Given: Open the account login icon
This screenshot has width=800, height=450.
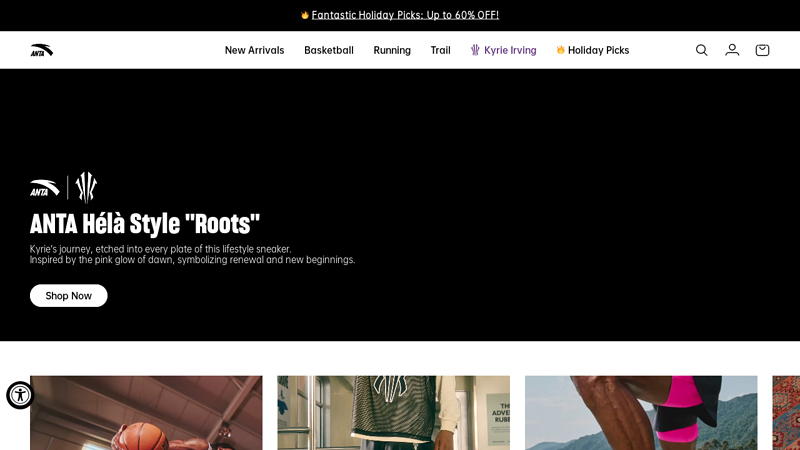Looking at the screenshot, I should (732, 50).
